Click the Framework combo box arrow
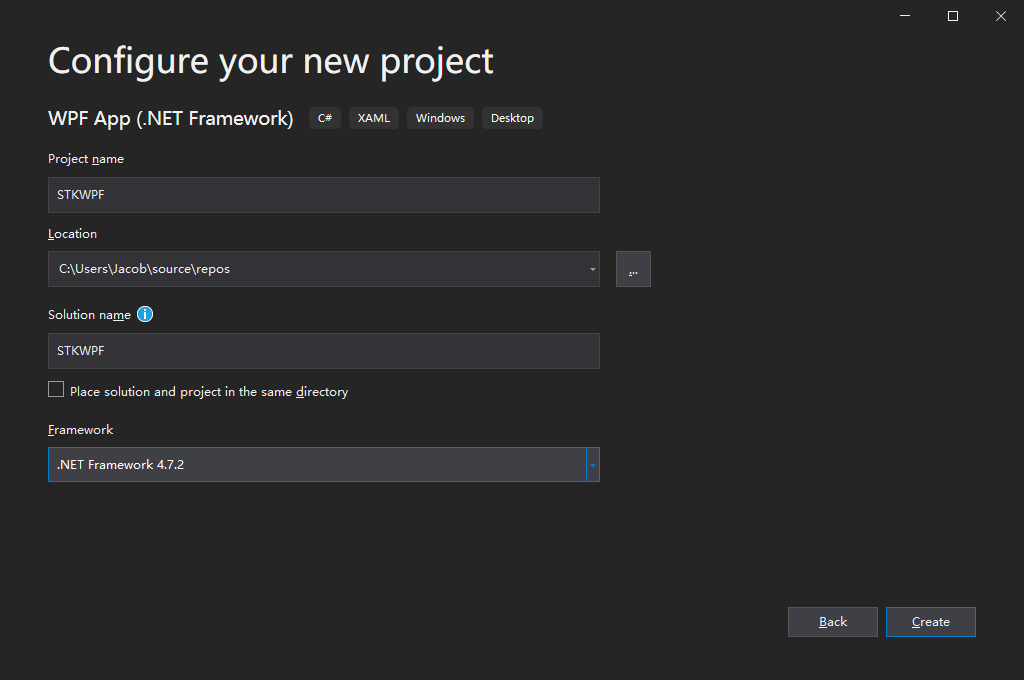The height and width of the screenshot is (680, 1024). click(x=592, y=464)
